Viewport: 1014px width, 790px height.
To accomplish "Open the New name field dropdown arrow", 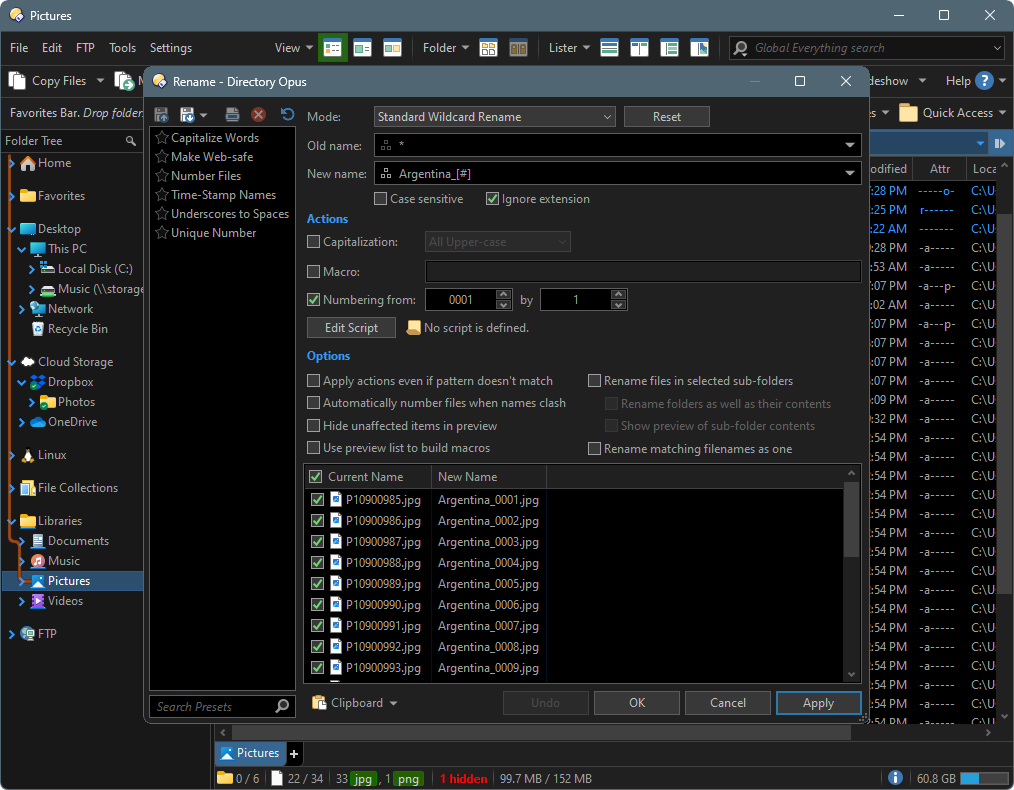I will [x=850, y=174].
